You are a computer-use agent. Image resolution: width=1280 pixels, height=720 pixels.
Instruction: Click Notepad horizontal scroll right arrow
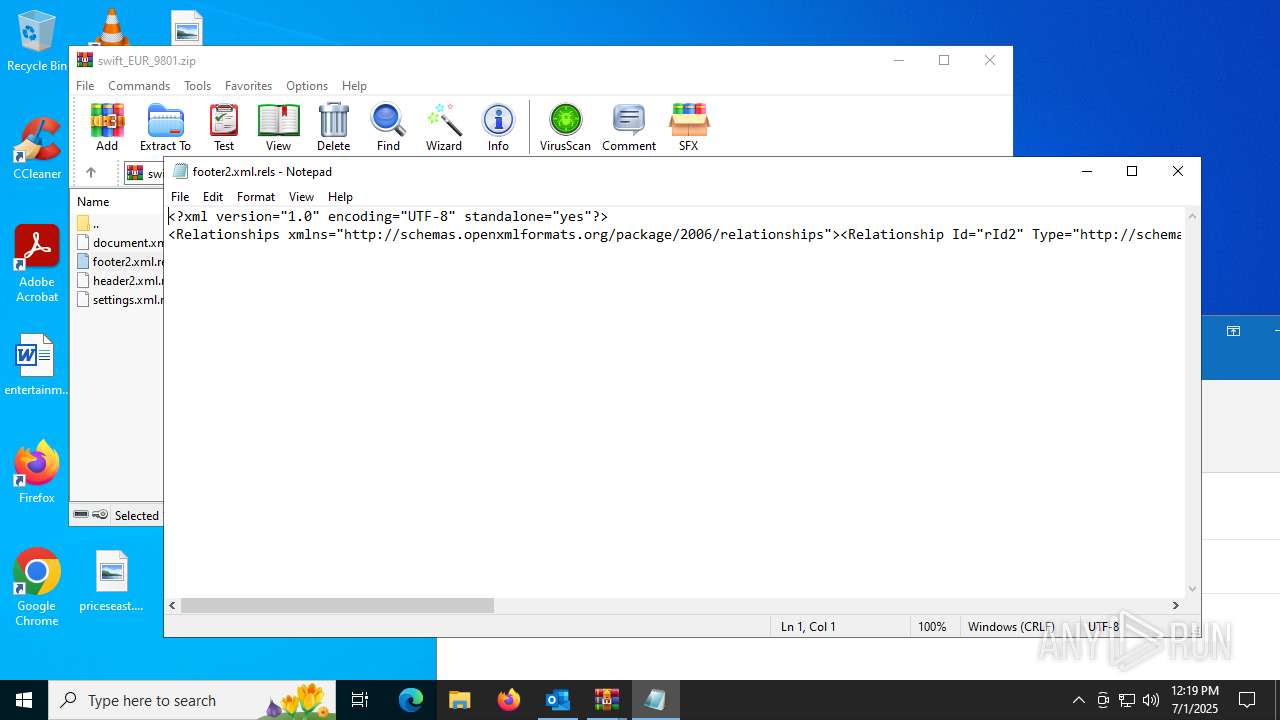click(1175, 605)
